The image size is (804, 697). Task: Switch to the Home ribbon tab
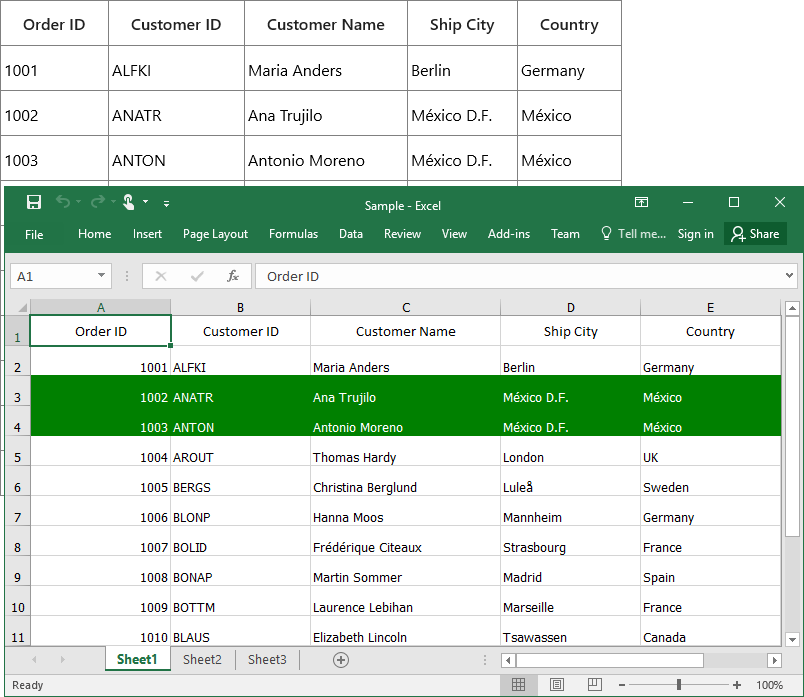tap(94, 234)
